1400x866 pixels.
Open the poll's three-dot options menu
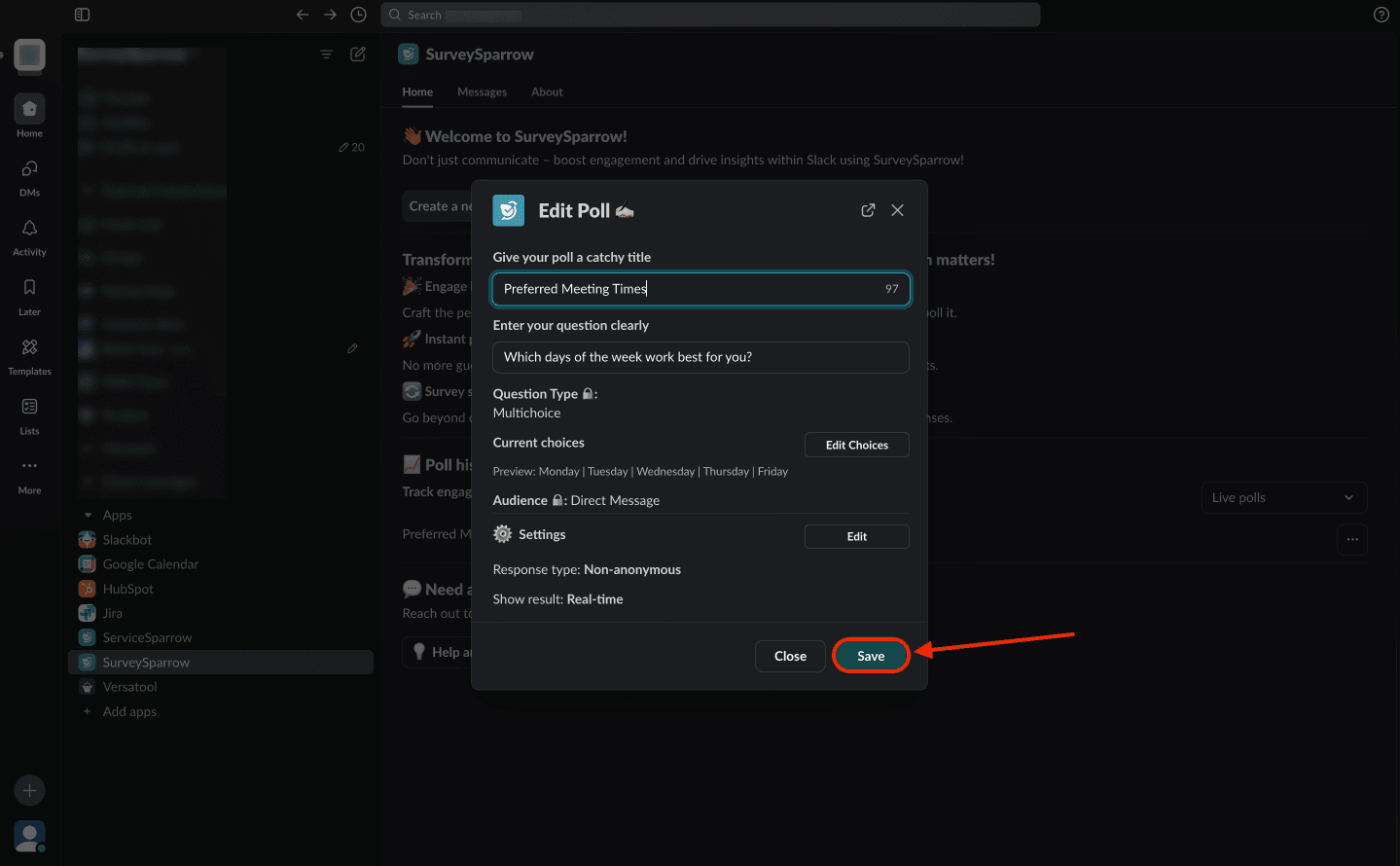coord(1352,539)
